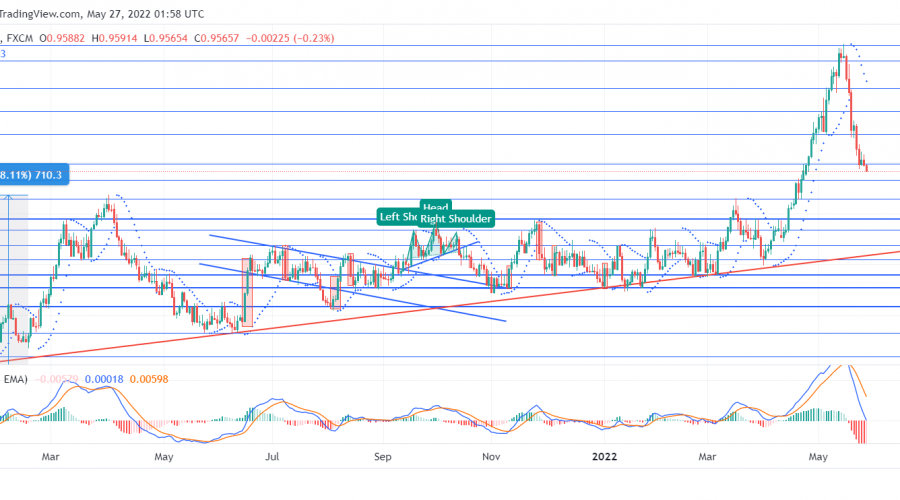Click the 'Mar' label left of 'May' 2021
This screenshot has height=500, width=900.
tap(51, 457)
